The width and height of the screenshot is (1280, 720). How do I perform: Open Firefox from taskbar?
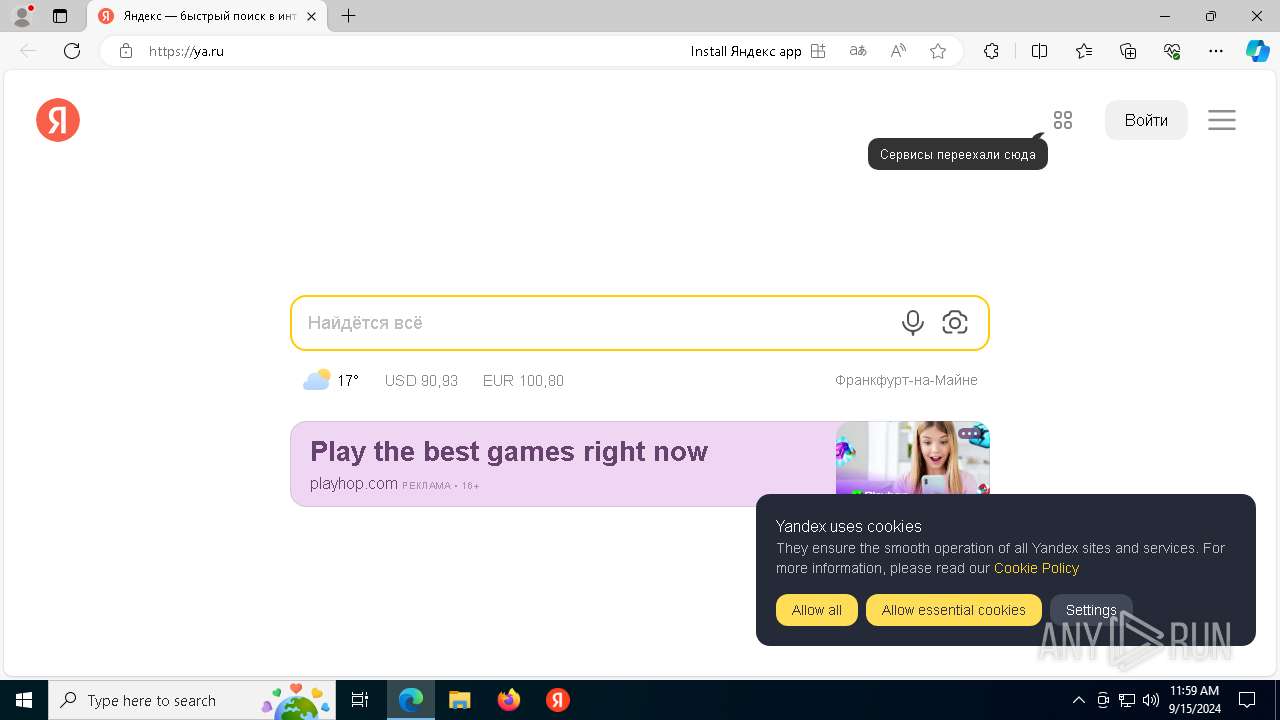pyautogui.click(x=509, y=700)
